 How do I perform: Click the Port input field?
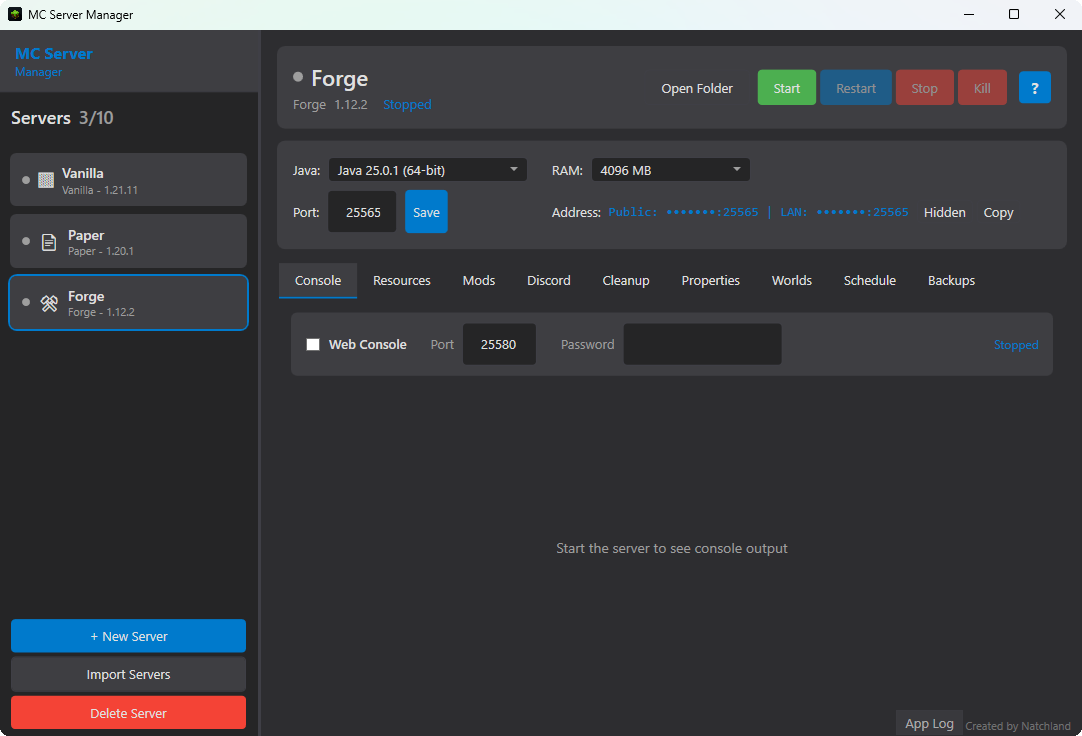(x=362, y=211)
